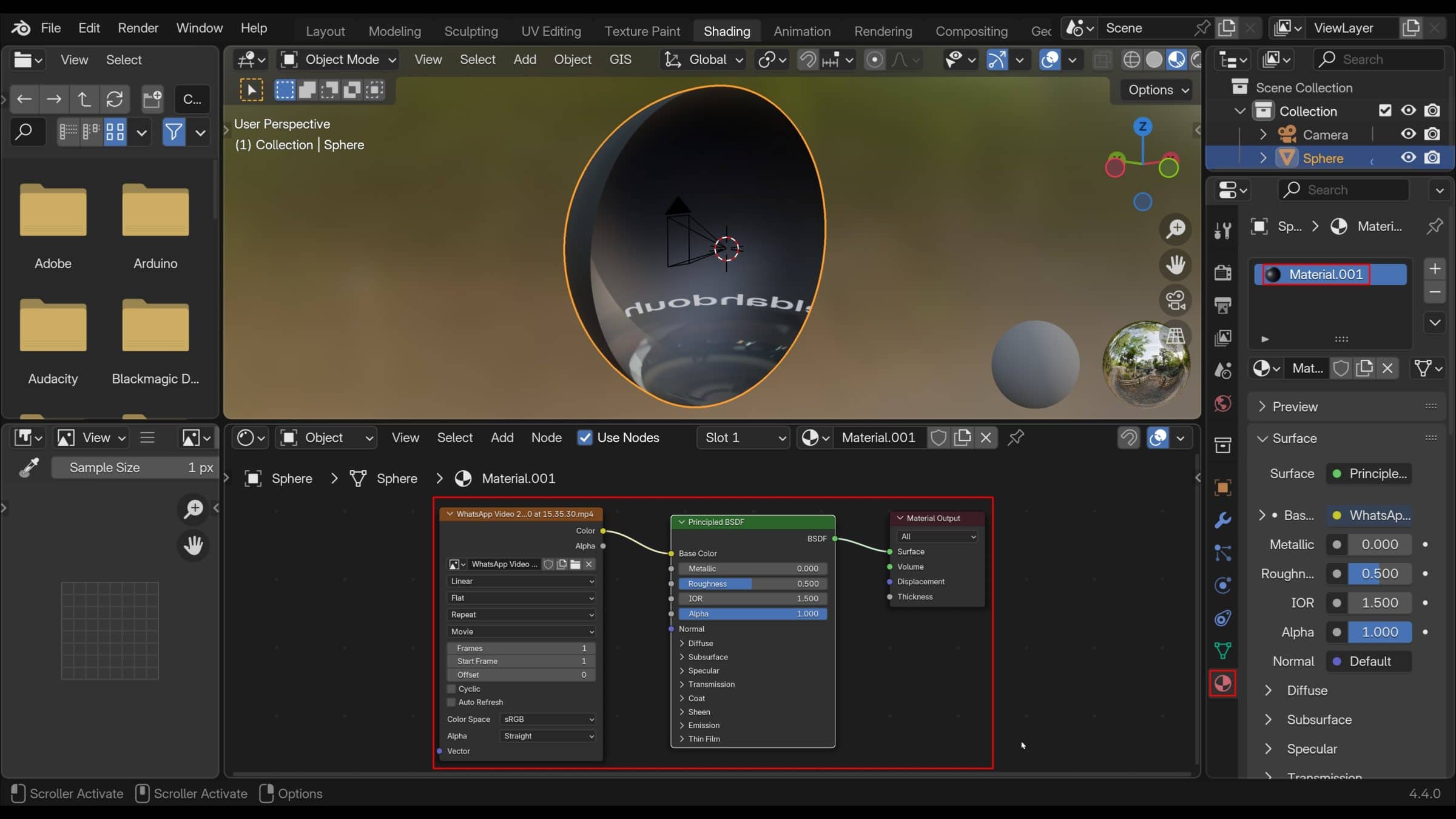Open the Output properties tab
1456x819 pixels.
(1223, 305)
